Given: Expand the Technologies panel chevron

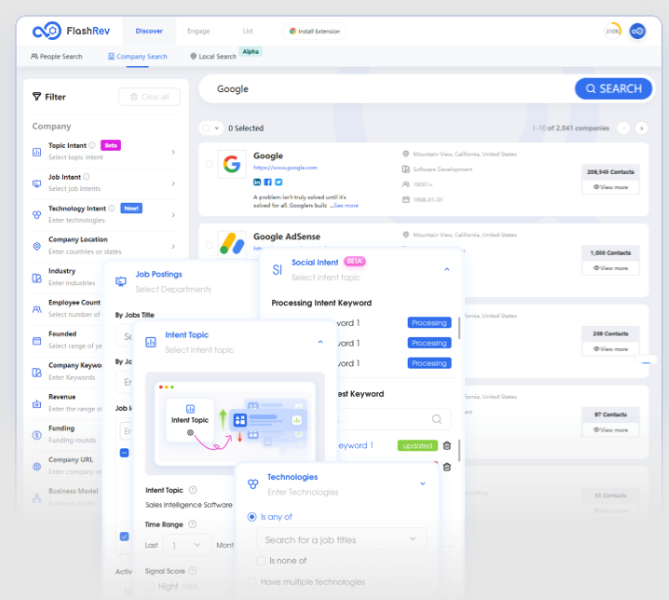Looking at the screenshot, I should coord(423,483).
